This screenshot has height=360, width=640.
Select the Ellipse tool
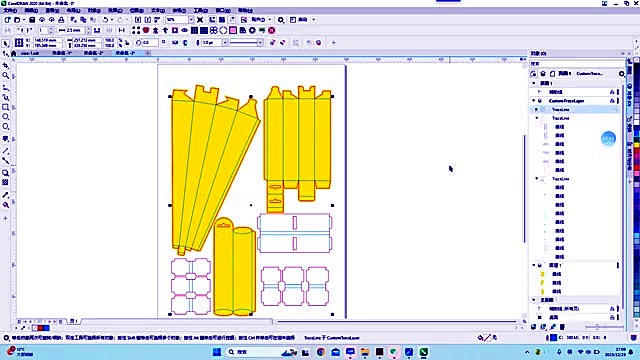coord(5,117)
